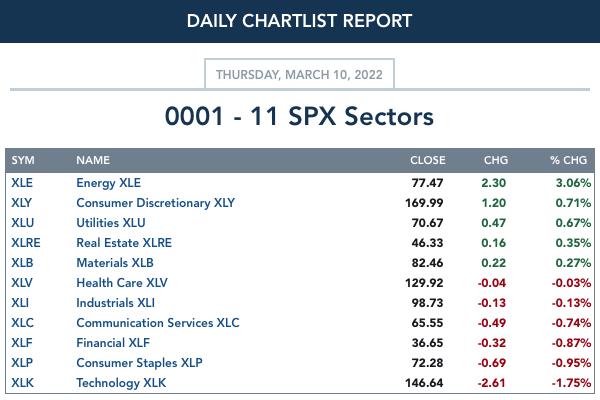Click the XLF symbol link
This screenshot has width=600, height=400.
(21, 343)
